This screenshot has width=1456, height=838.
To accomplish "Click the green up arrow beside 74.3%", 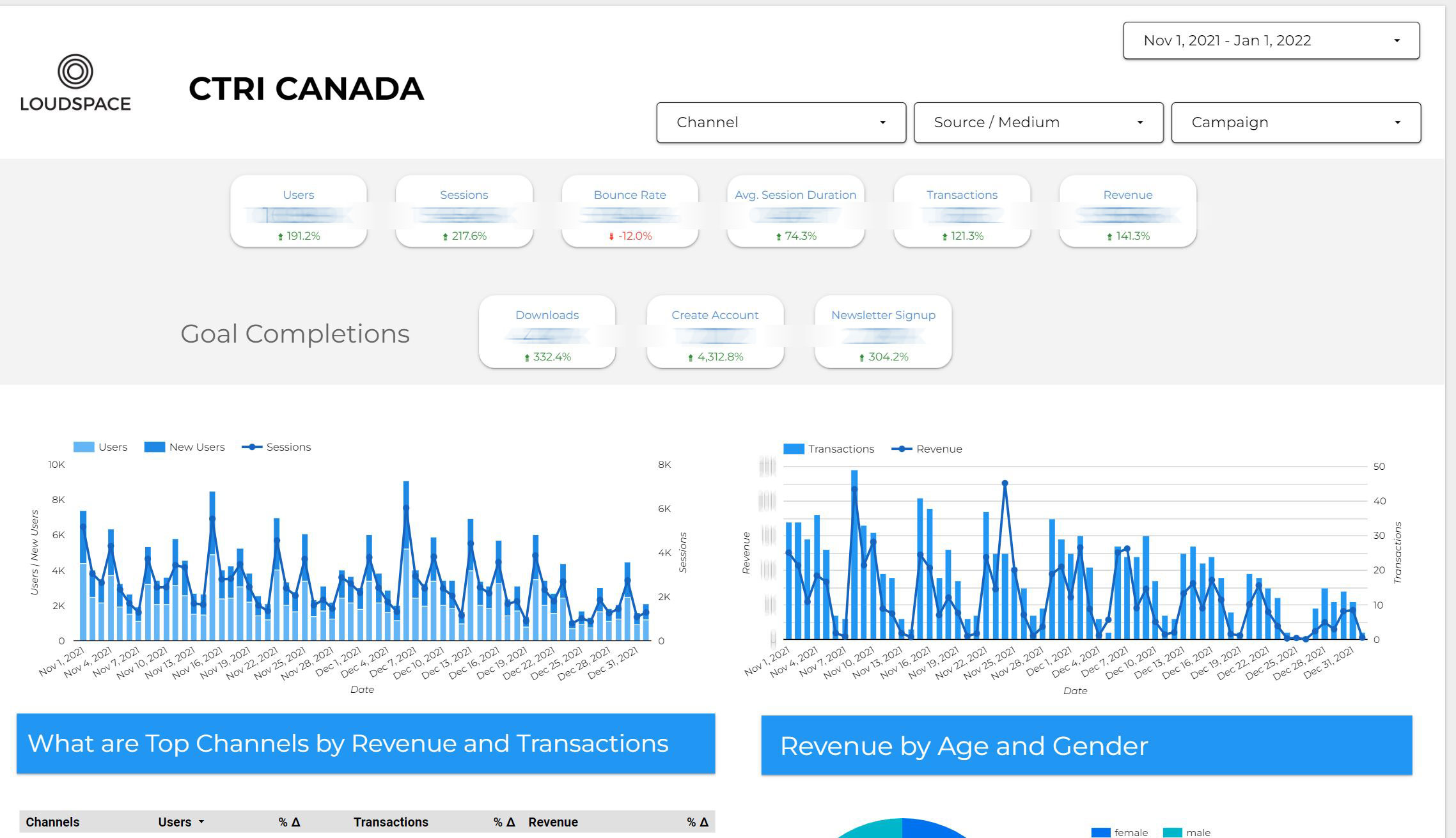I will point(779,237).
